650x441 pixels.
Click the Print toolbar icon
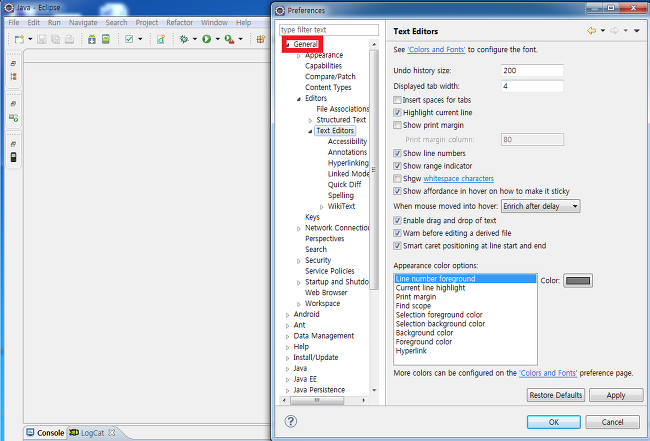click(x=69, y=39)
